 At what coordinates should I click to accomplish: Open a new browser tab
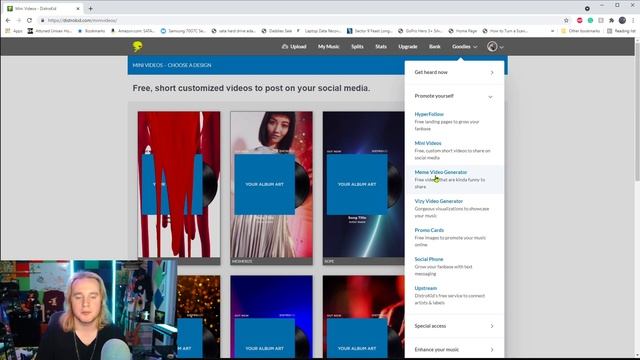(90, 8)
